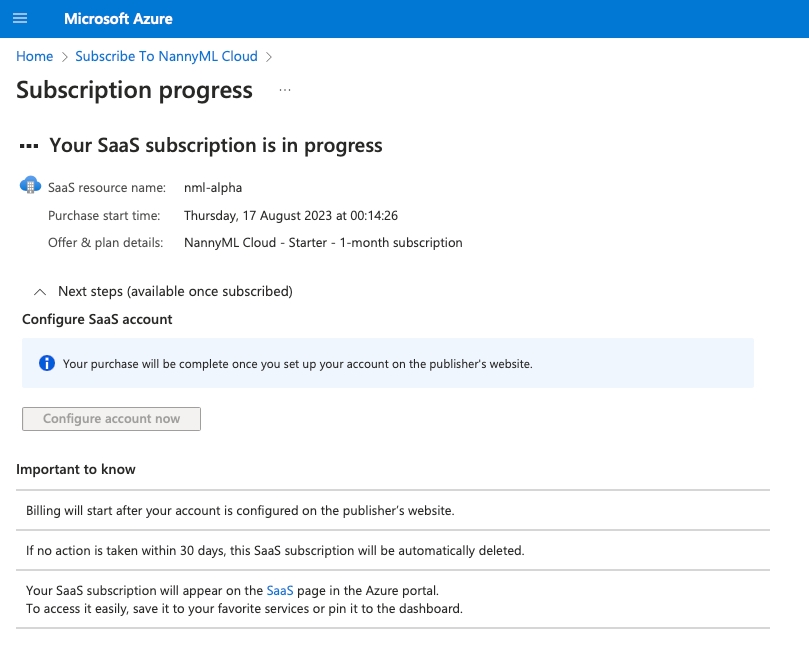Open more options ellipsis beside Subscription progress

click(285, 90)
